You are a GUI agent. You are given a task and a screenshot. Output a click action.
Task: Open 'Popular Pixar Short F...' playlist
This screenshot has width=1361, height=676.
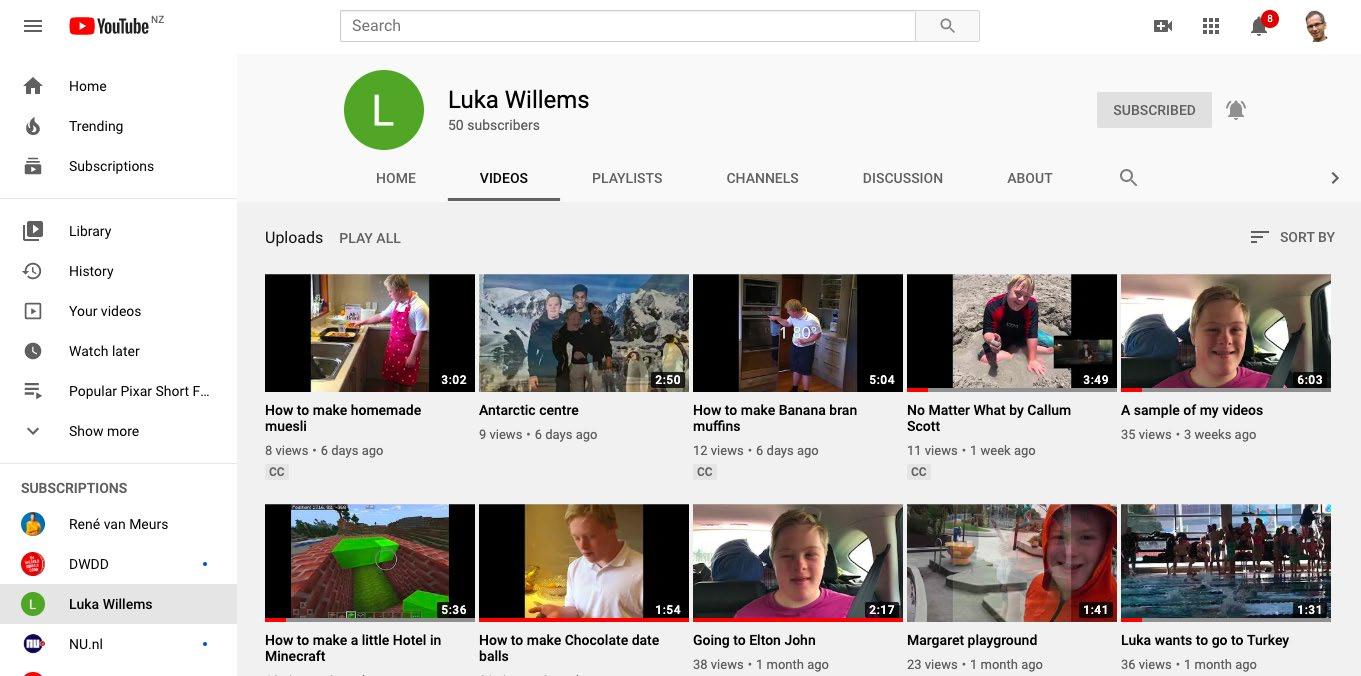[118, 391]
